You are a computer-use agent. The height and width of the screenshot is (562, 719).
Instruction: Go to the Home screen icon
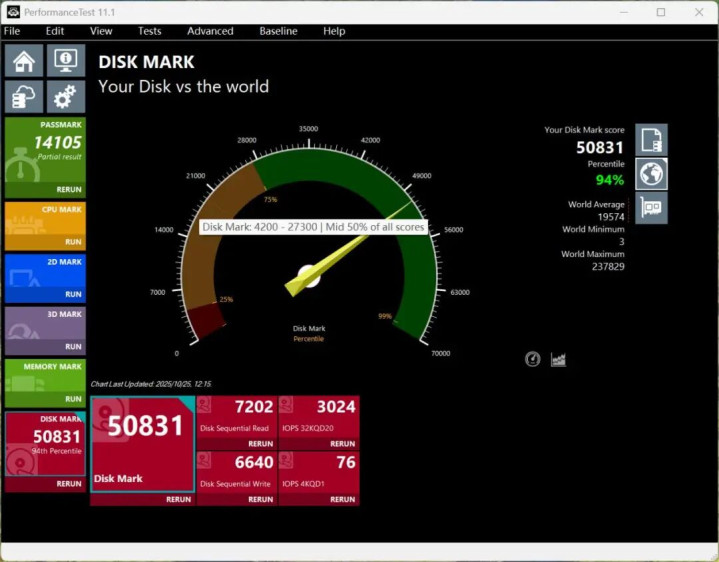[24, 61]
